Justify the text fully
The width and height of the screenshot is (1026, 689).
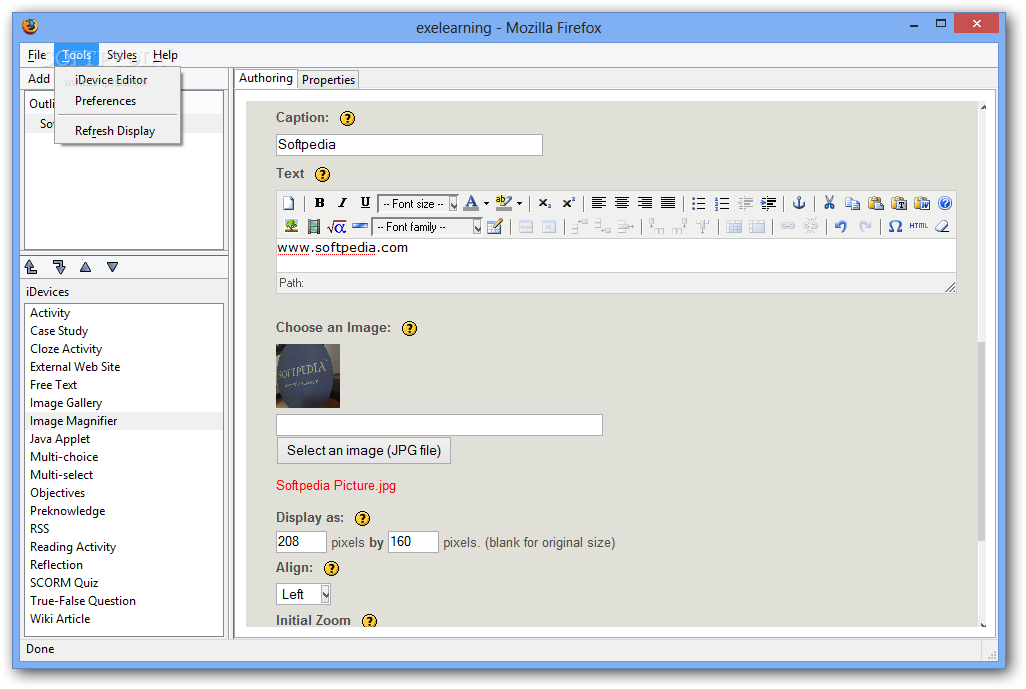coord(667,203)
